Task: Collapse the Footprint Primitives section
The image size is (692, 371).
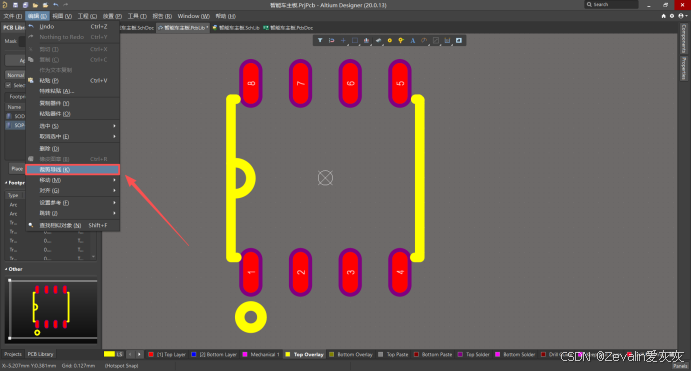Action: click(x=6, y=183)
